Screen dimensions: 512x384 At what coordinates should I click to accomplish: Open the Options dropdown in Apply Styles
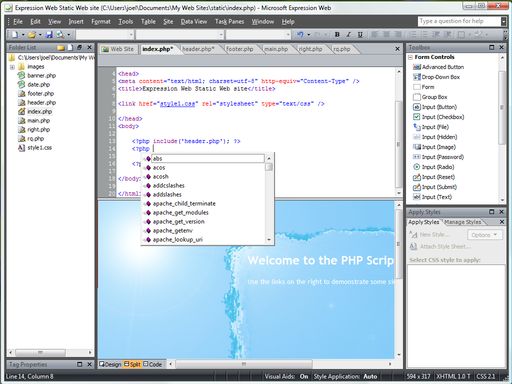click(484, 235)
